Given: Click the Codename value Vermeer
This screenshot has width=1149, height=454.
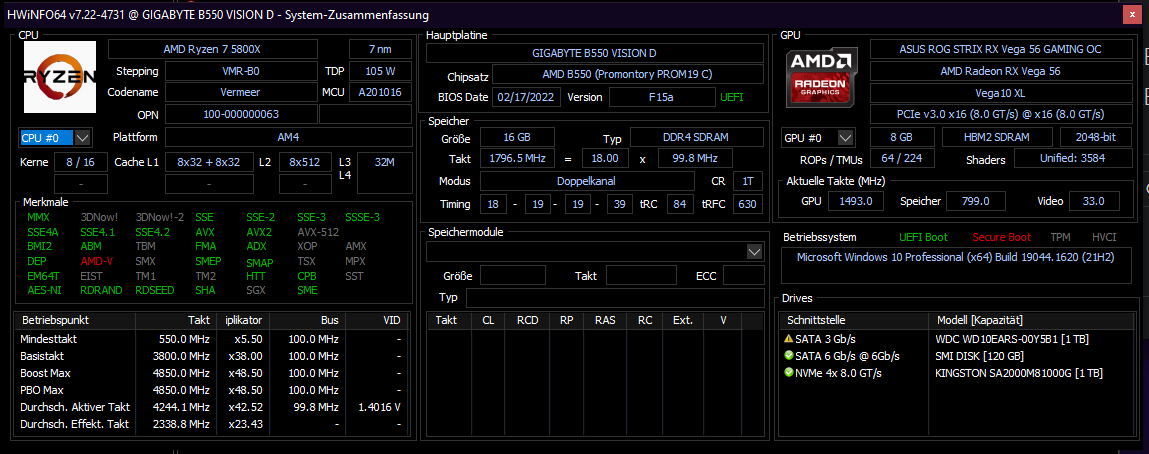Looking at the screenshot, I should (x=240, y=92).
